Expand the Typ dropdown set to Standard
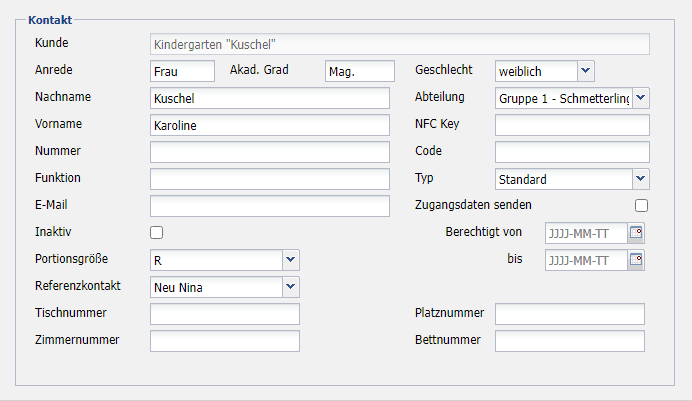Image resolution: width=692 pixels, height=401 pixels. click(641, 179)
